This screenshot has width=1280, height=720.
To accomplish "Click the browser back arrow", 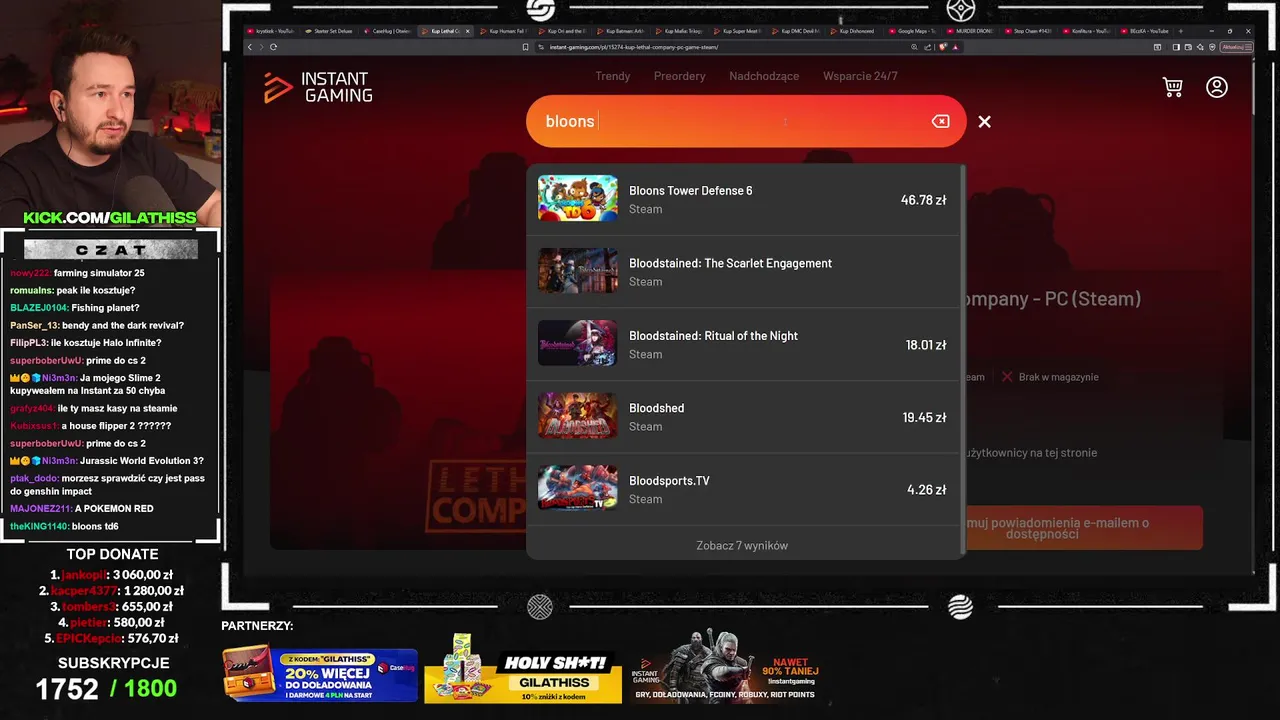I will coord(250,47).
